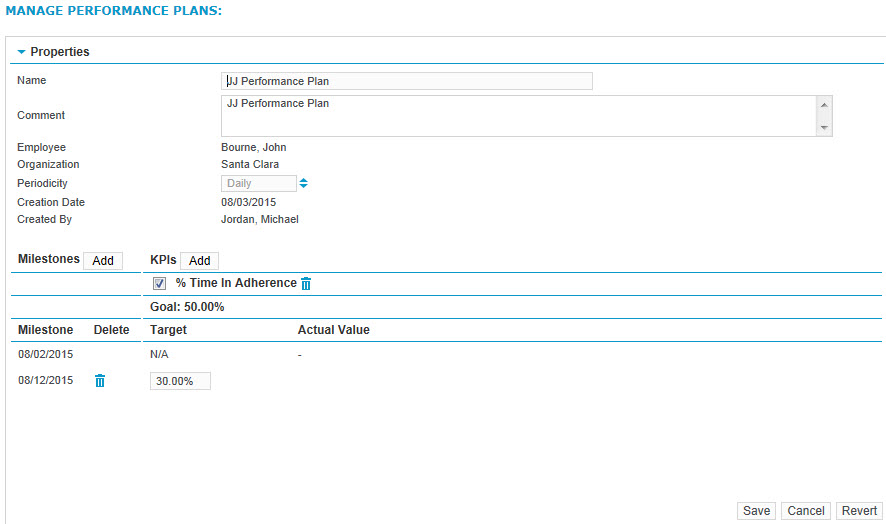The height and width of the screenshot is (524, 886).
Task: Edit the 30.00% target field
Action: coord(180,381)
